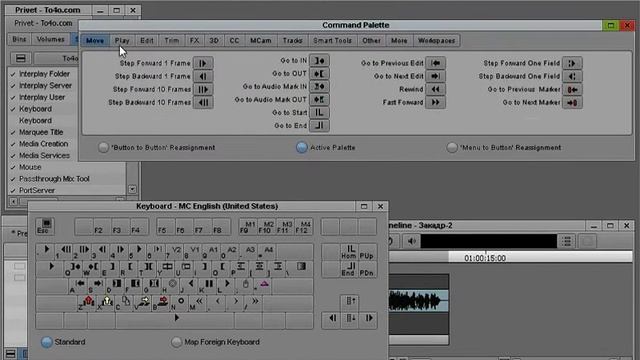This screenshot has height=360, width=640.
Task: Click the PUp key on Keyboard window
Action: tap(367, 252)
